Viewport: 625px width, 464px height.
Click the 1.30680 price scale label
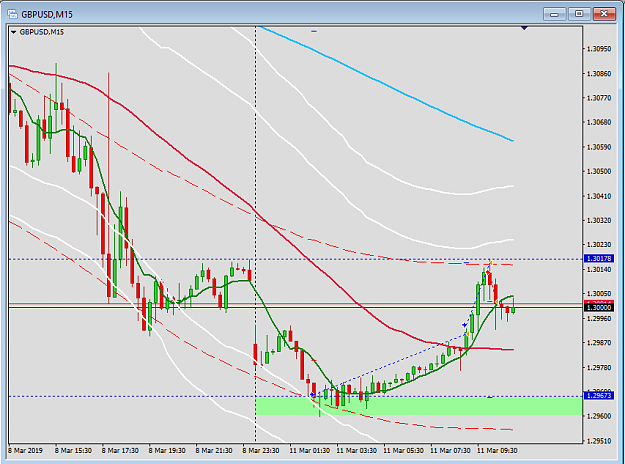(599, 122)
